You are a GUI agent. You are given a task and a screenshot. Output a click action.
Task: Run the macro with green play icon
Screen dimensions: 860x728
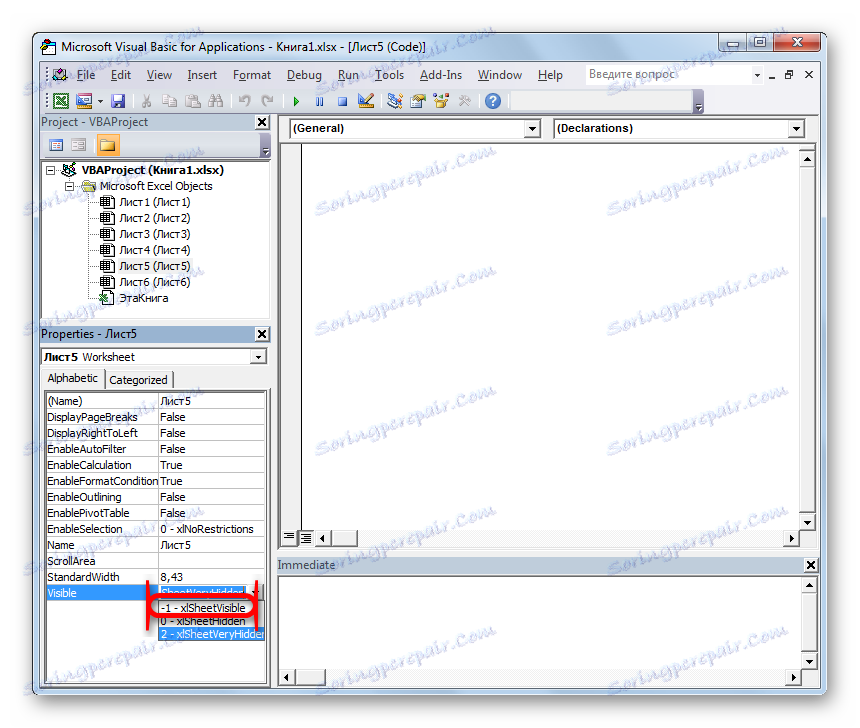point(296,101)
